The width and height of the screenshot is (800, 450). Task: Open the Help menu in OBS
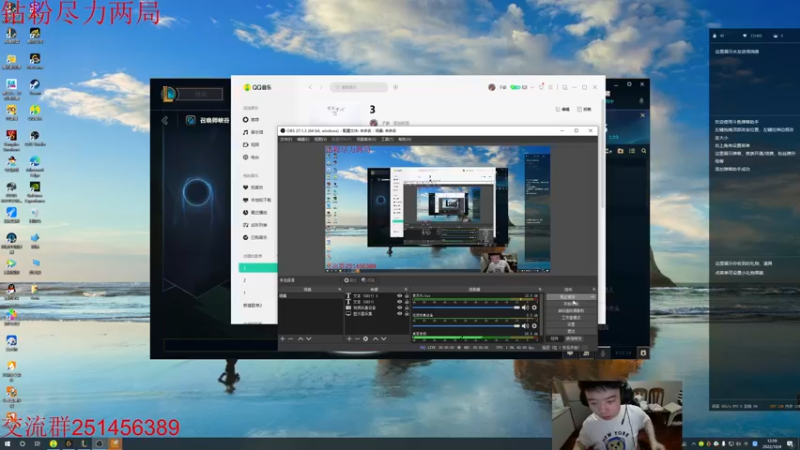click(405, 139)
